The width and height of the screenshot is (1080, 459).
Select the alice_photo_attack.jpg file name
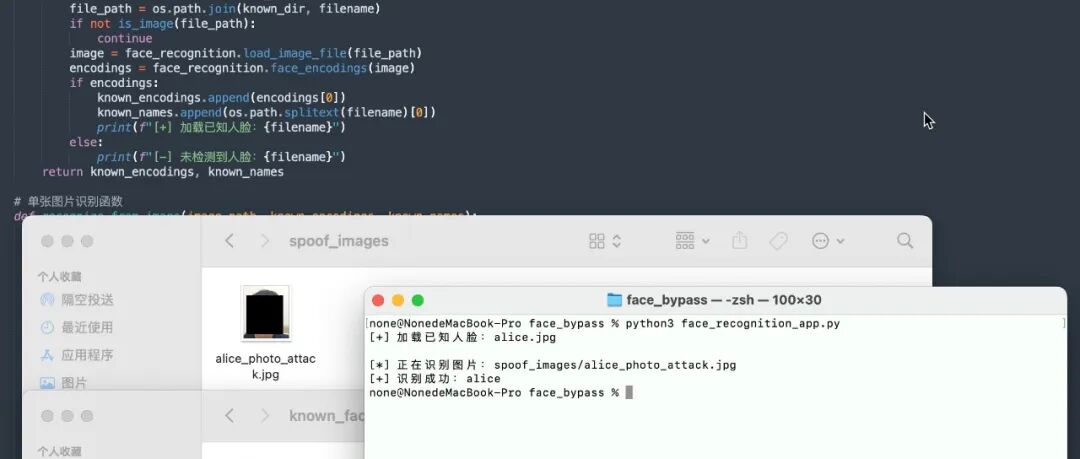point(265,367)
